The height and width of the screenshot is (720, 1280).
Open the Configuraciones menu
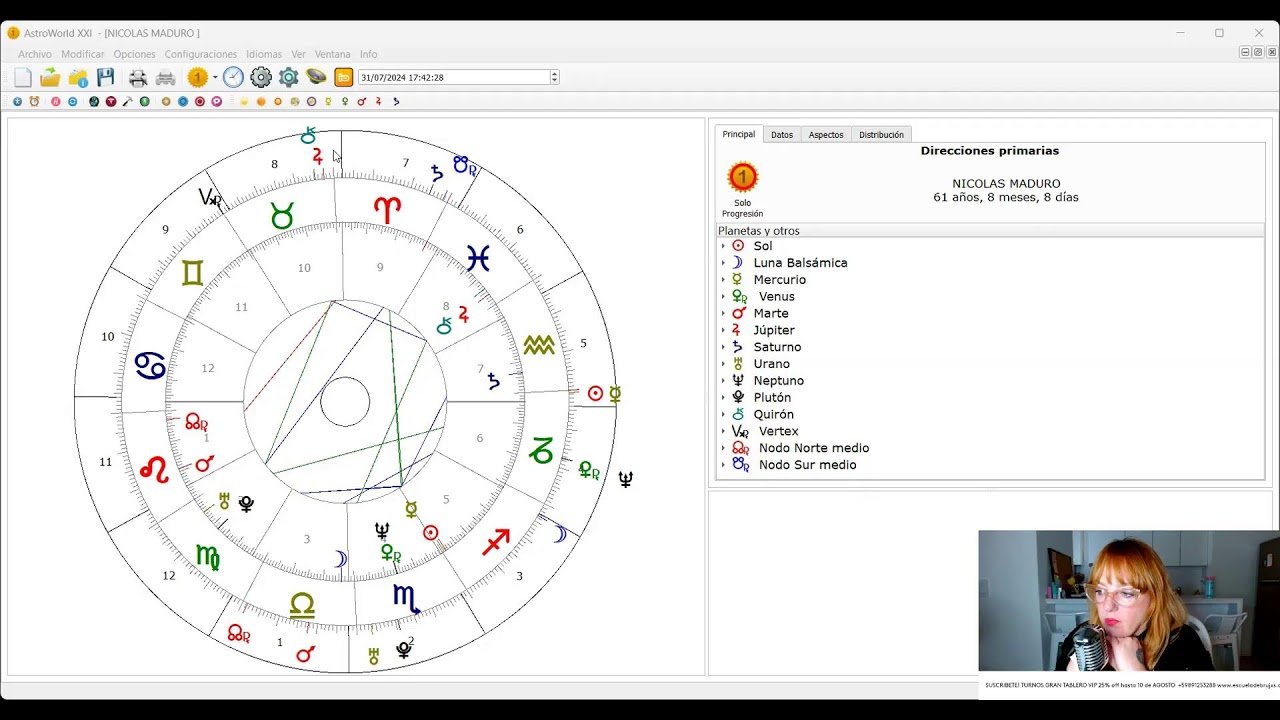201,54
